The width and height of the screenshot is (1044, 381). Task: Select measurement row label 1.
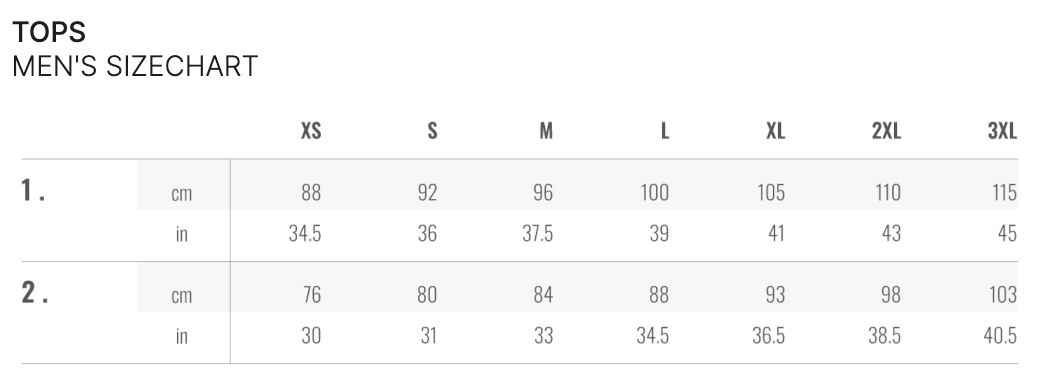[33, 190]
